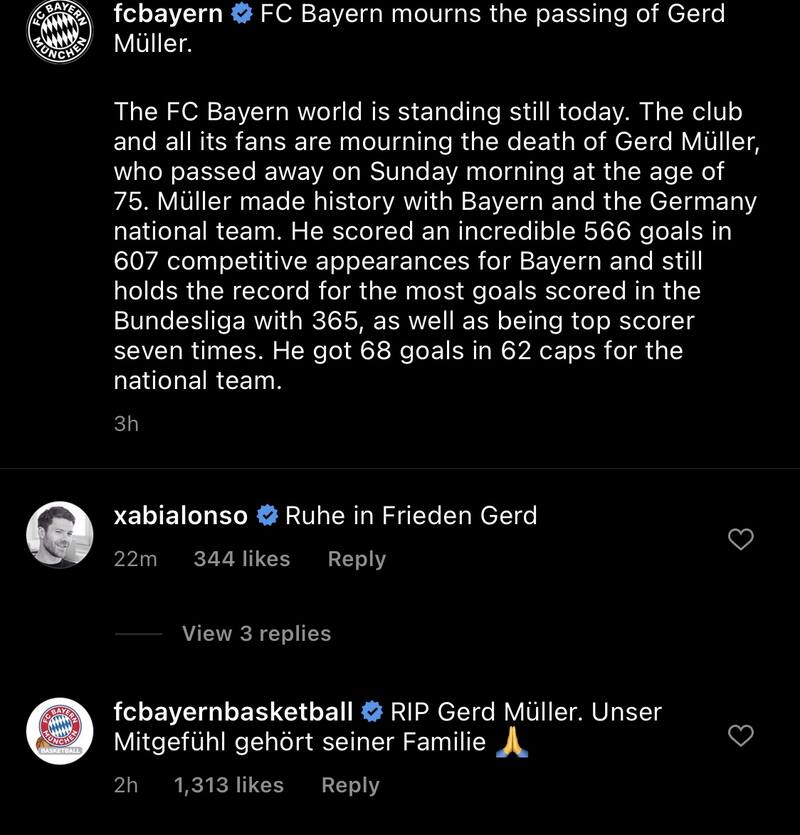This screenshot has width=800, height=835.
Task: Click the verified badge next to fcbayernbasketball
Action: [x=371, y=713]
